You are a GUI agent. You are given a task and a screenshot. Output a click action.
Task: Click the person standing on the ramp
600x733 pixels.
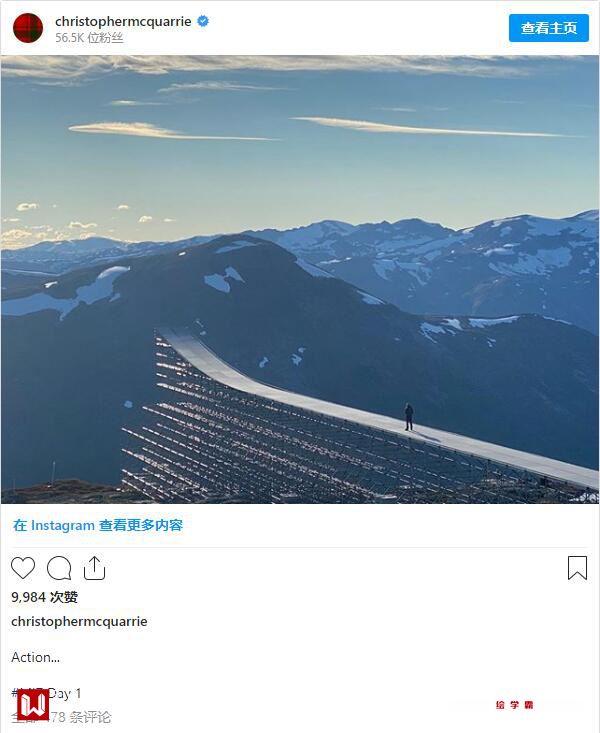click(x=409, y=417)
